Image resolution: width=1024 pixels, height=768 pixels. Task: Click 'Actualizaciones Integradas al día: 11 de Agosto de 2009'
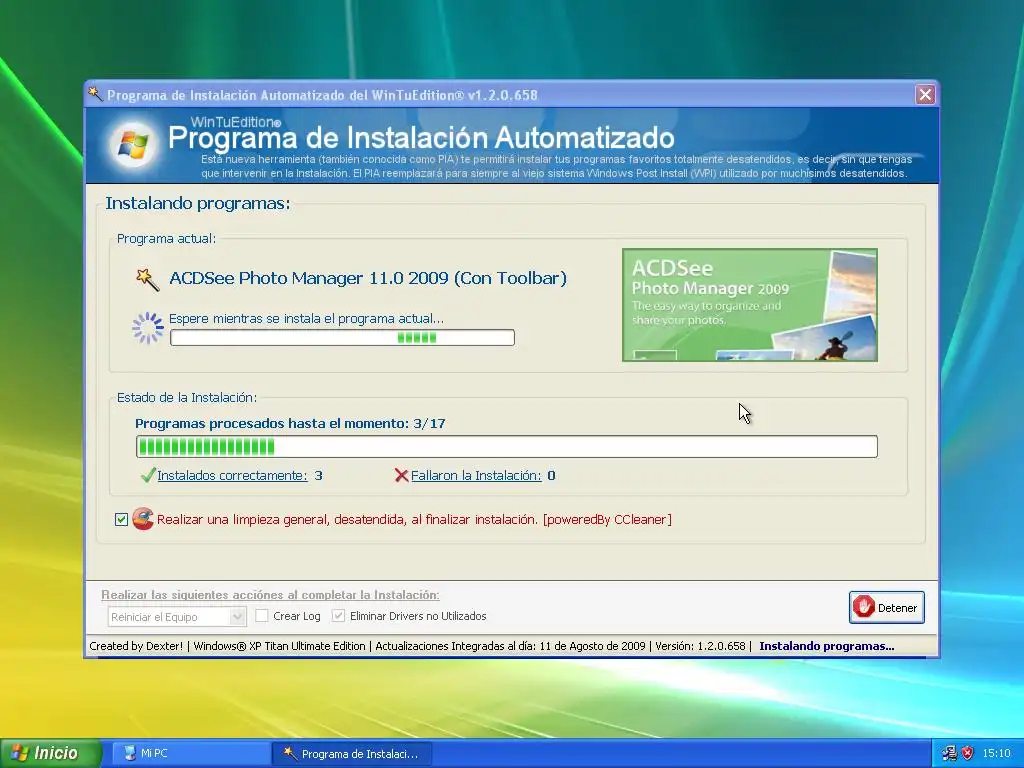point(510,646)
